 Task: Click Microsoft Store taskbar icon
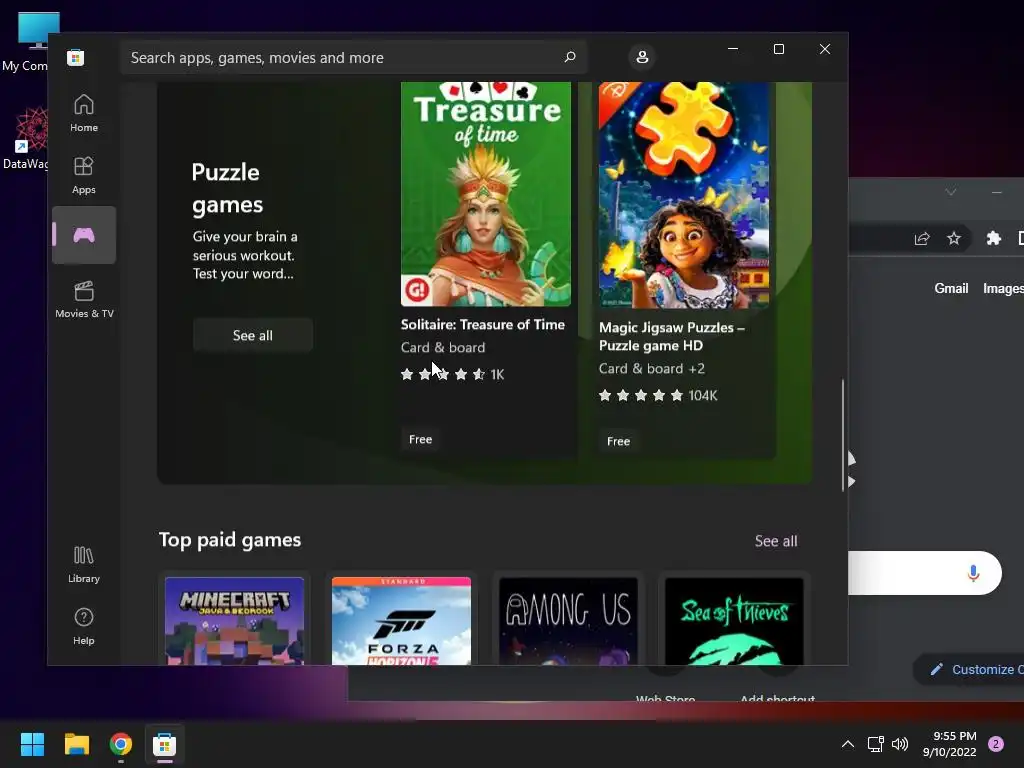[x=165, y=744]
